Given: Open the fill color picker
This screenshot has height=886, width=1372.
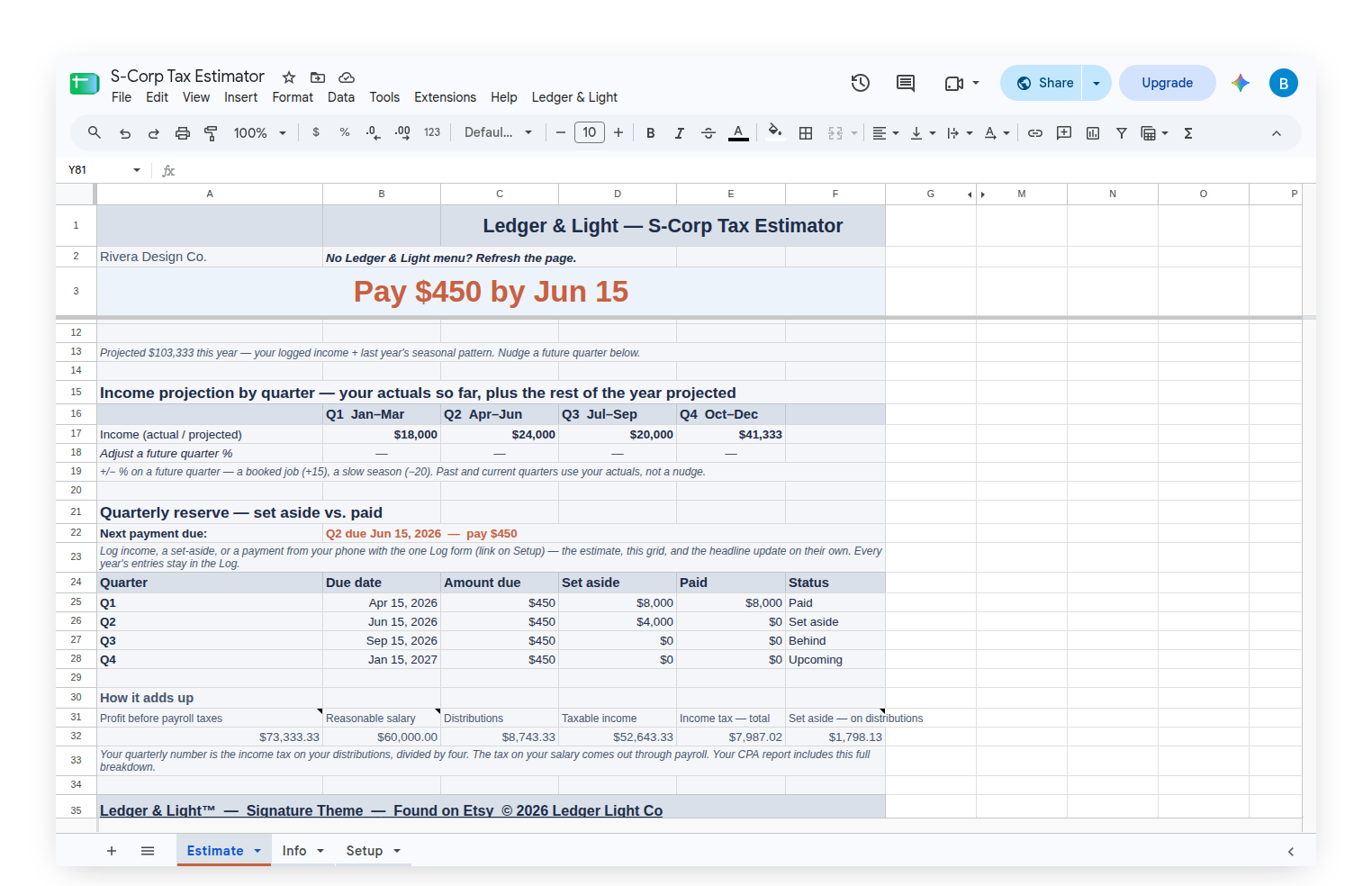Looking at the screenshot, I should pos(775,132).
